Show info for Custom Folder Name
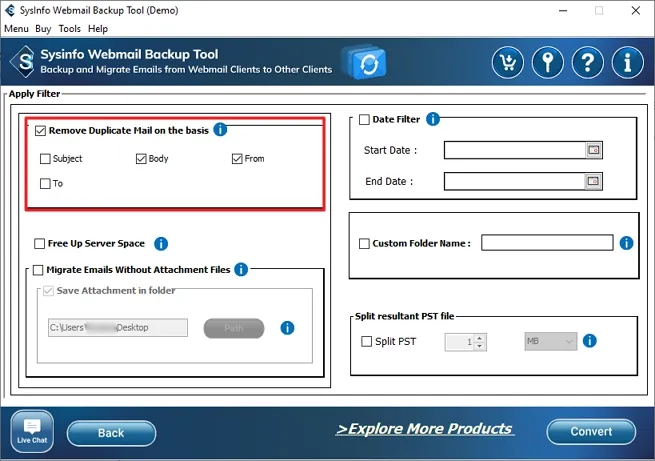The image size is (655, 461). pos(626,243)
